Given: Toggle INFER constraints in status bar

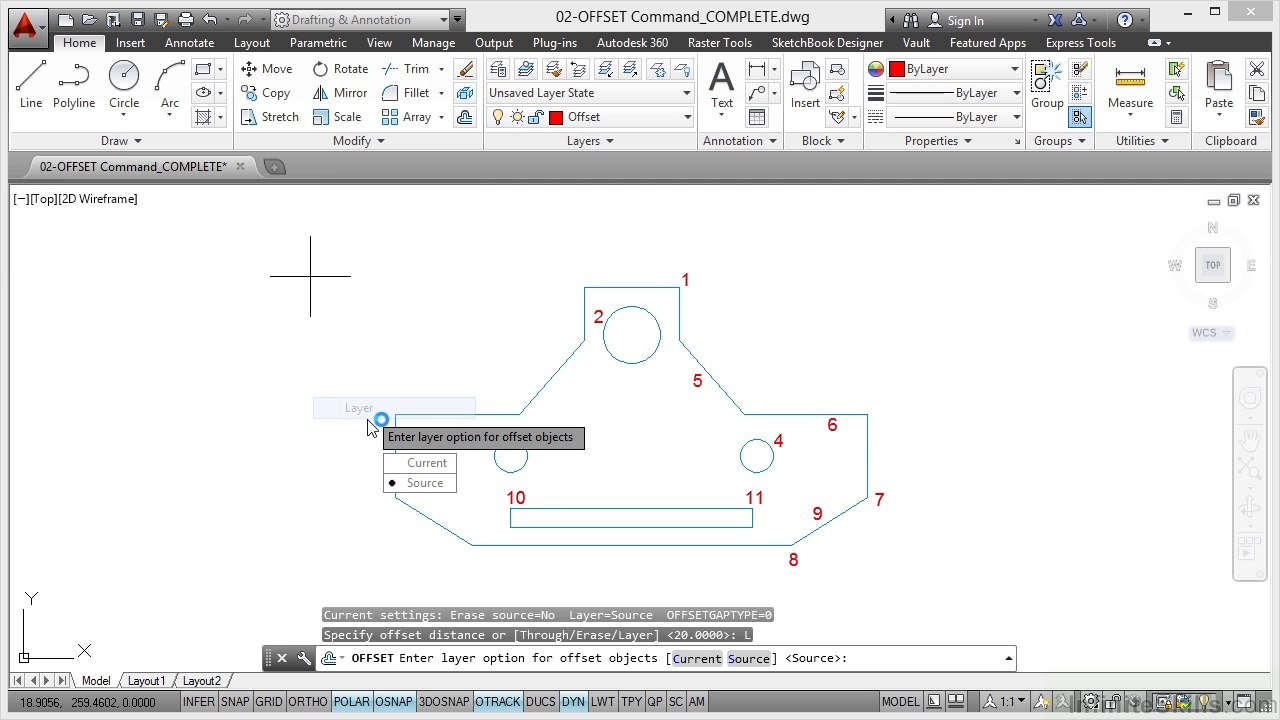Looking at the screenshot, I should click(x=198, y=702).
